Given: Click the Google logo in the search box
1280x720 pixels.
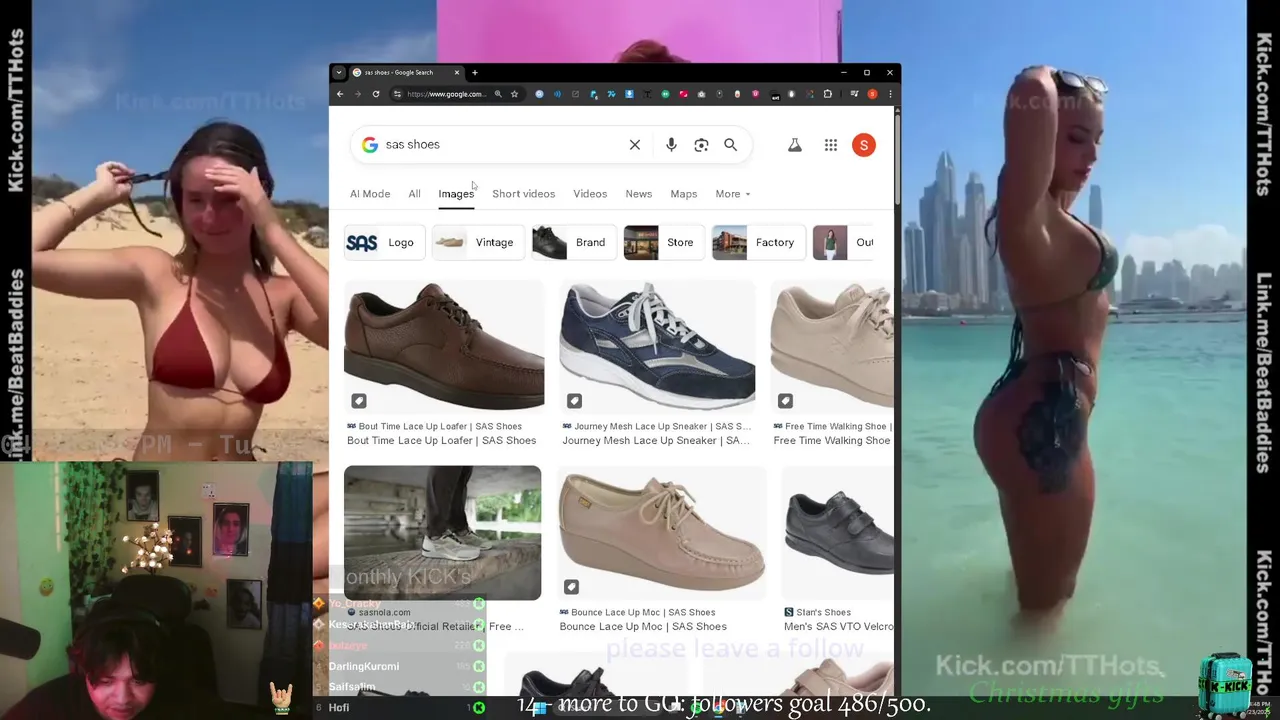Looking at the screenshot, I should tap(370, 145).
